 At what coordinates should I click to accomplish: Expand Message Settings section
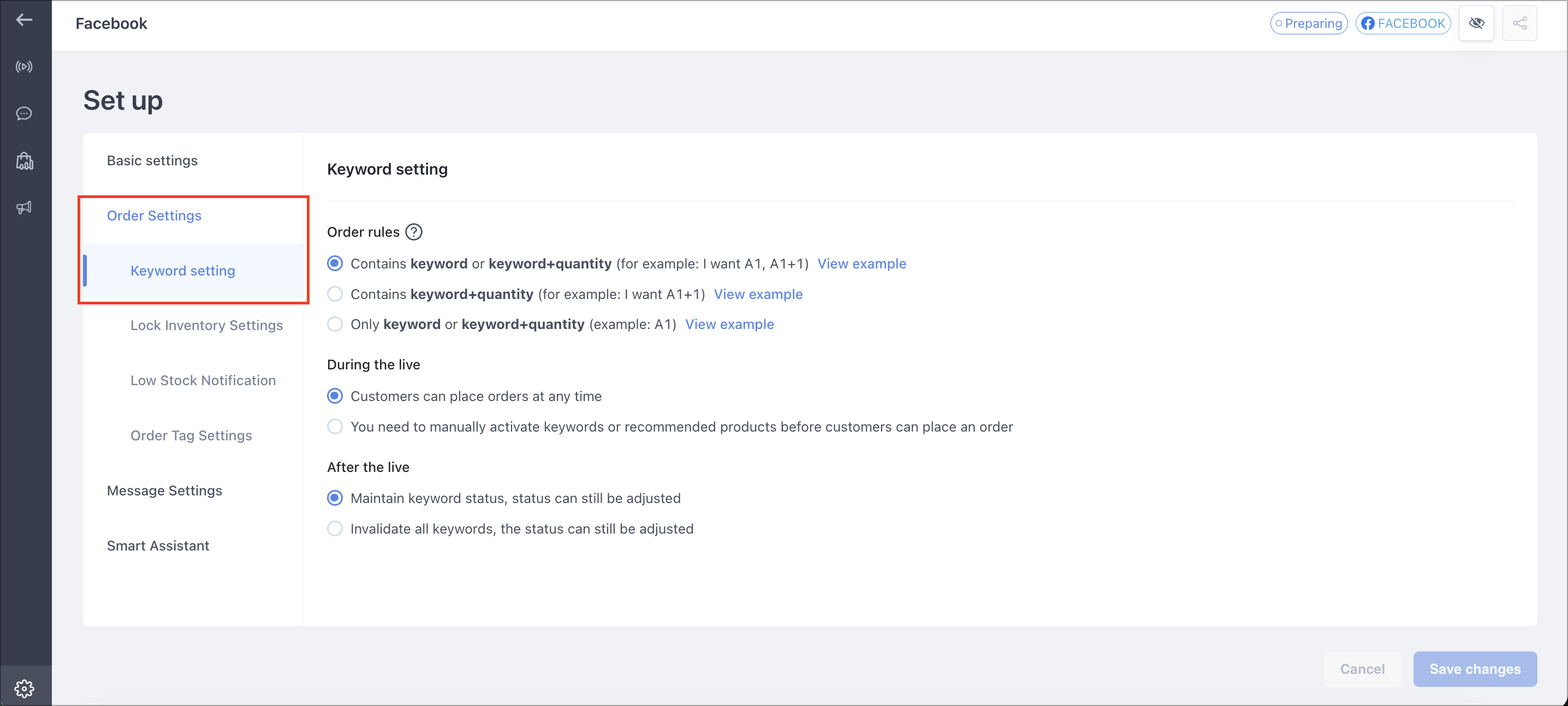pos(164,490)
